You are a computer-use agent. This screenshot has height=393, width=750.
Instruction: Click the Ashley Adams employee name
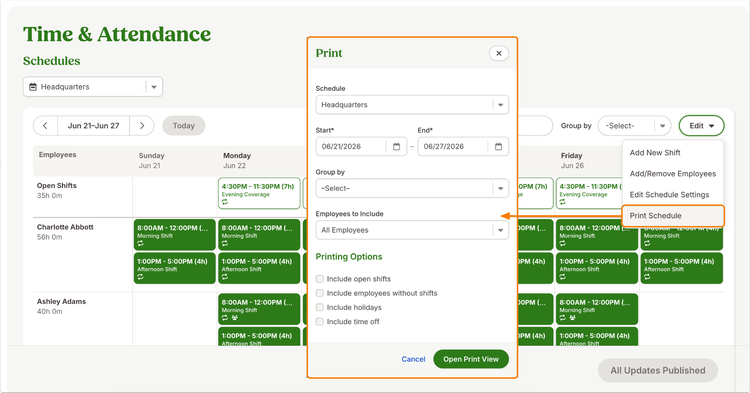click(x=61, y=302)
